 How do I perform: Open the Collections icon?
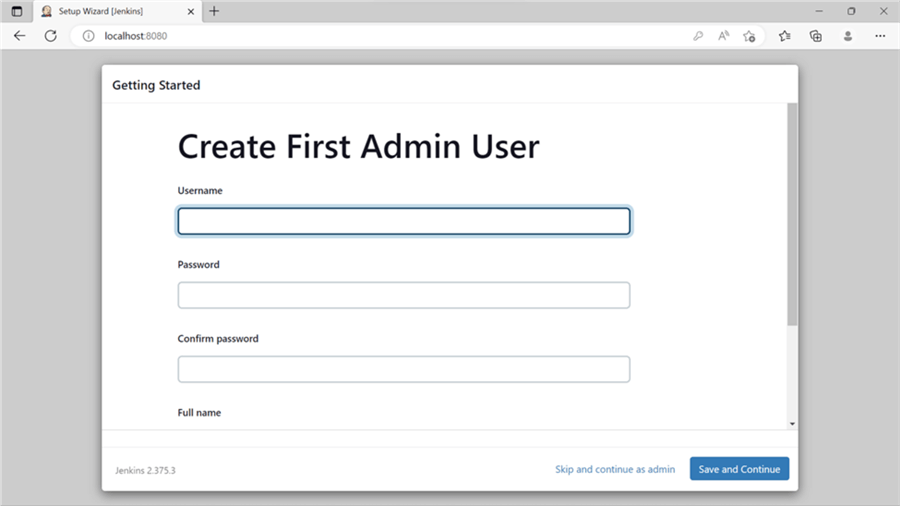816,36
